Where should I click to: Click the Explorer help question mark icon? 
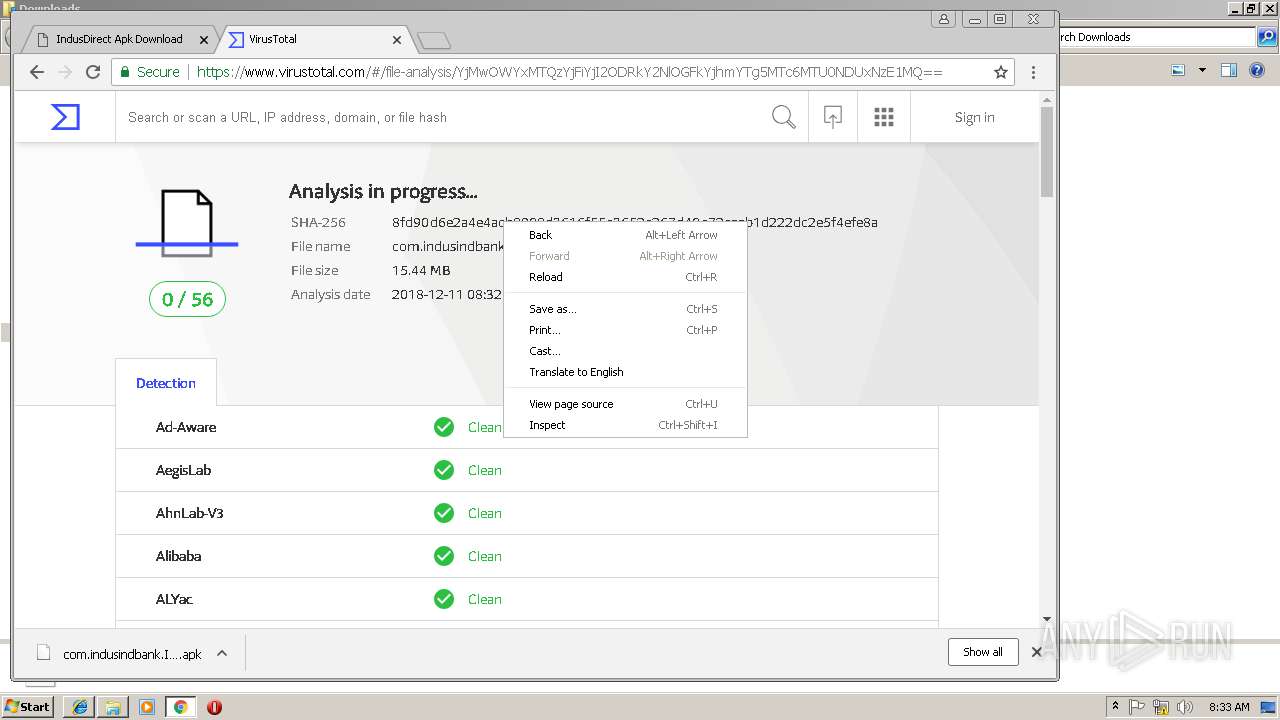(1258, 71)
